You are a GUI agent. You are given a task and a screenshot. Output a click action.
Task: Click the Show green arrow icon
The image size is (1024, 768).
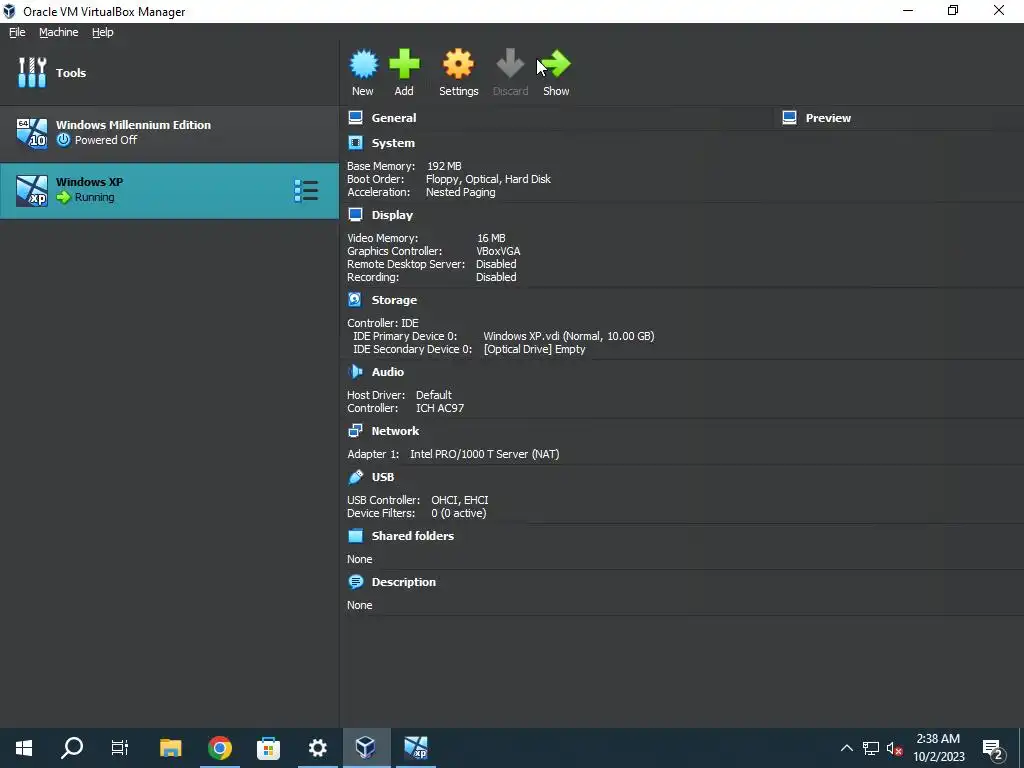[556, 64]
